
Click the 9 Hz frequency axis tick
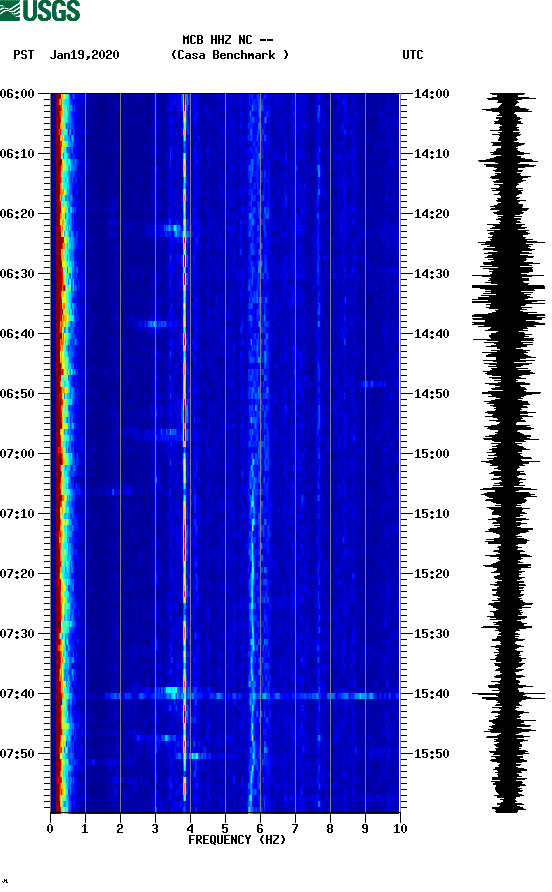365,828
